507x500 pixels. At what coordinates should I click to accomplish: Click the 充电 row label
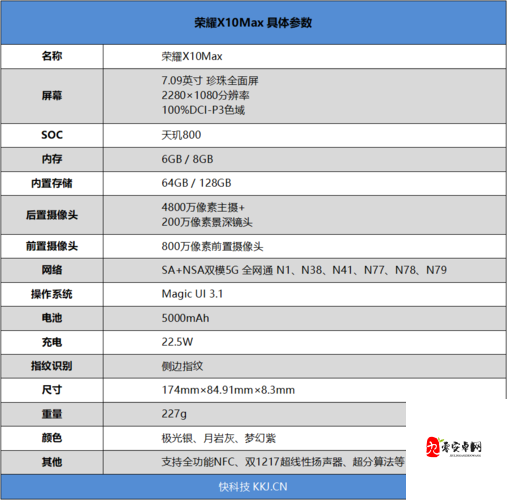click(52, 342)
